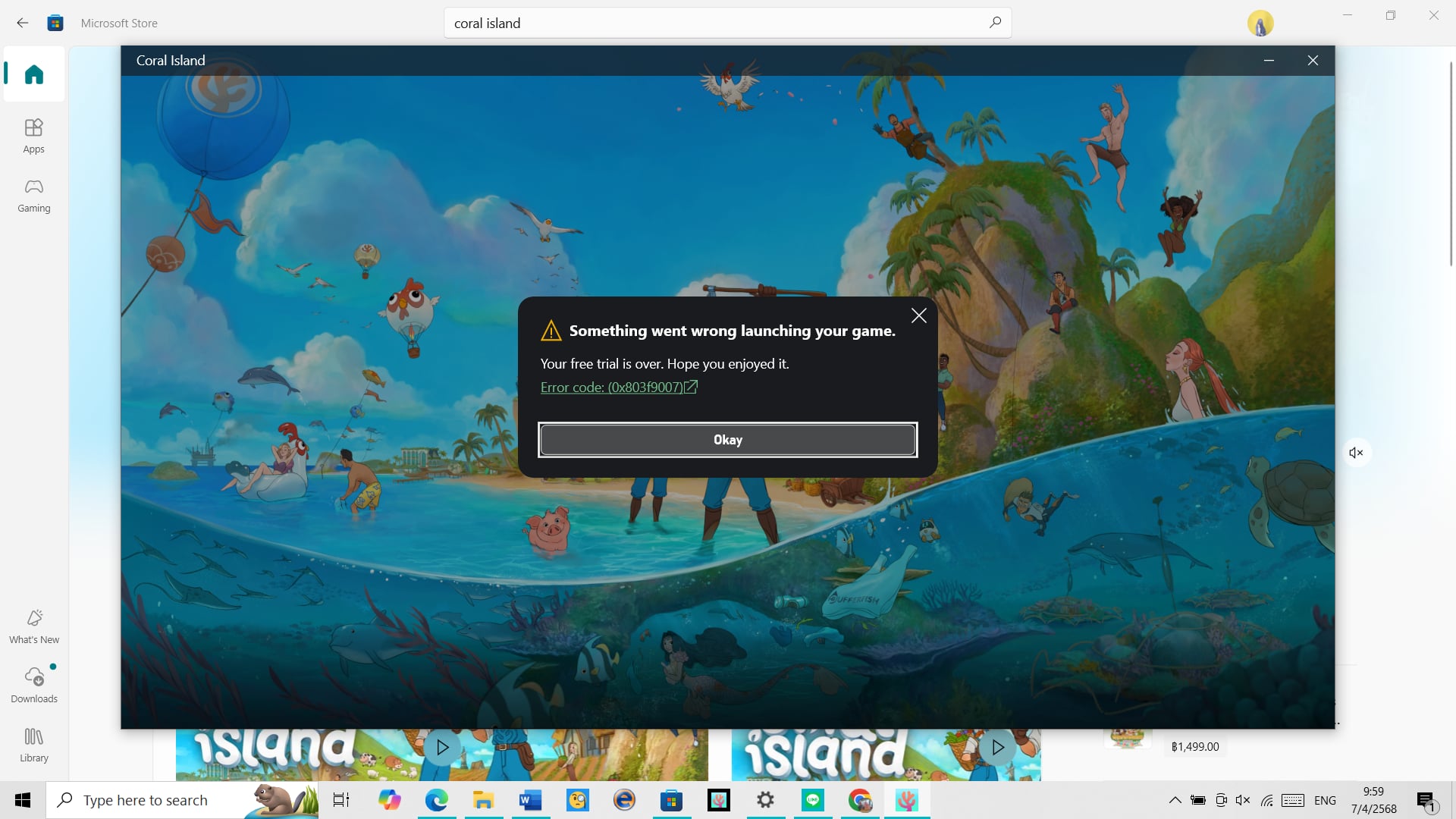Screen dimensions: 1456x819
Task: Open Task View in taskbar
Action: (341, 800)
